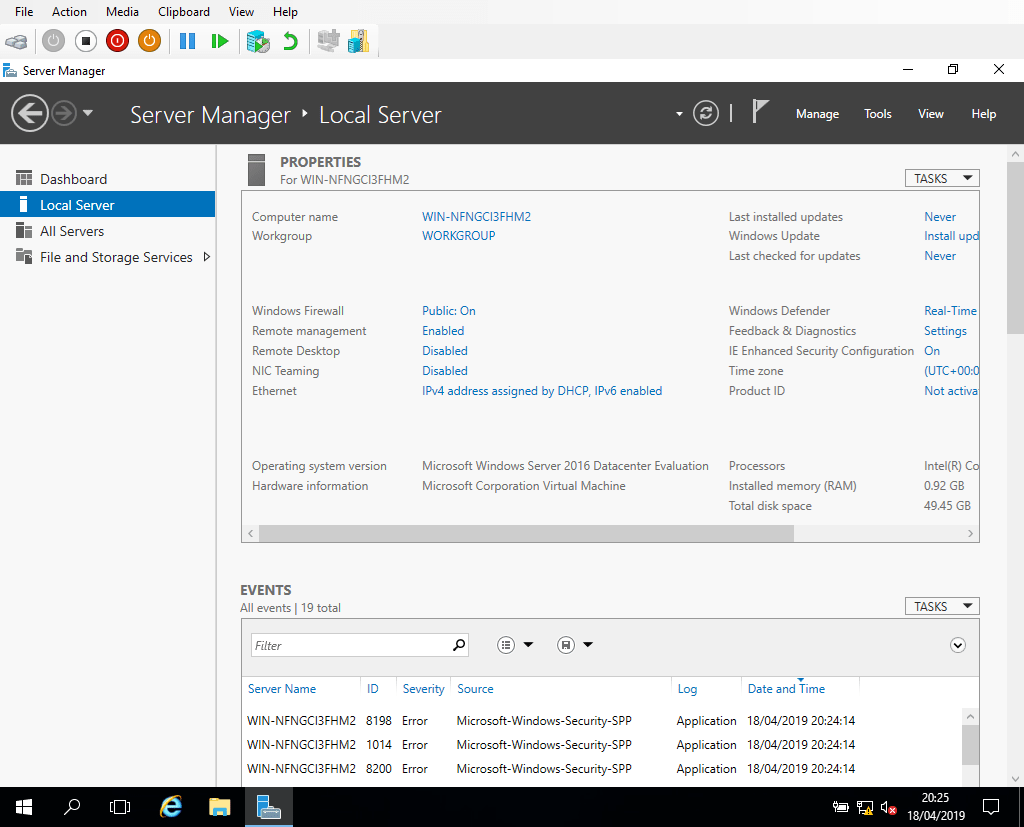Click the Properties horizontal scrollbar thumb
The width and height of the screenshot is (1024, 827).
pos(526,534)
